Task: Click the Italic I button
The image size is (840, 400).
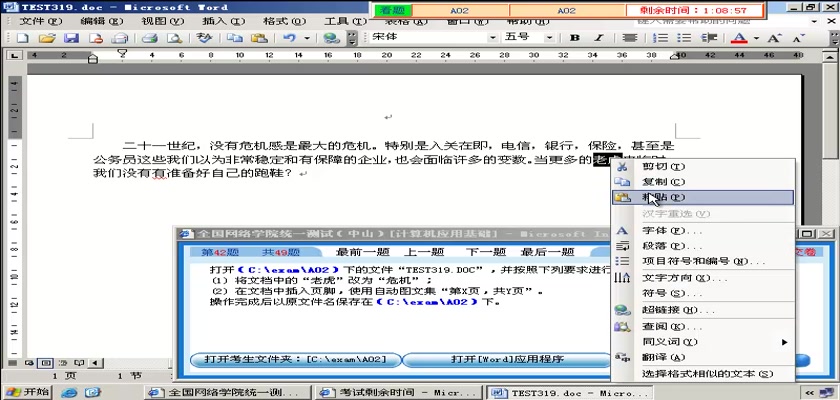Action: (599, 38)
